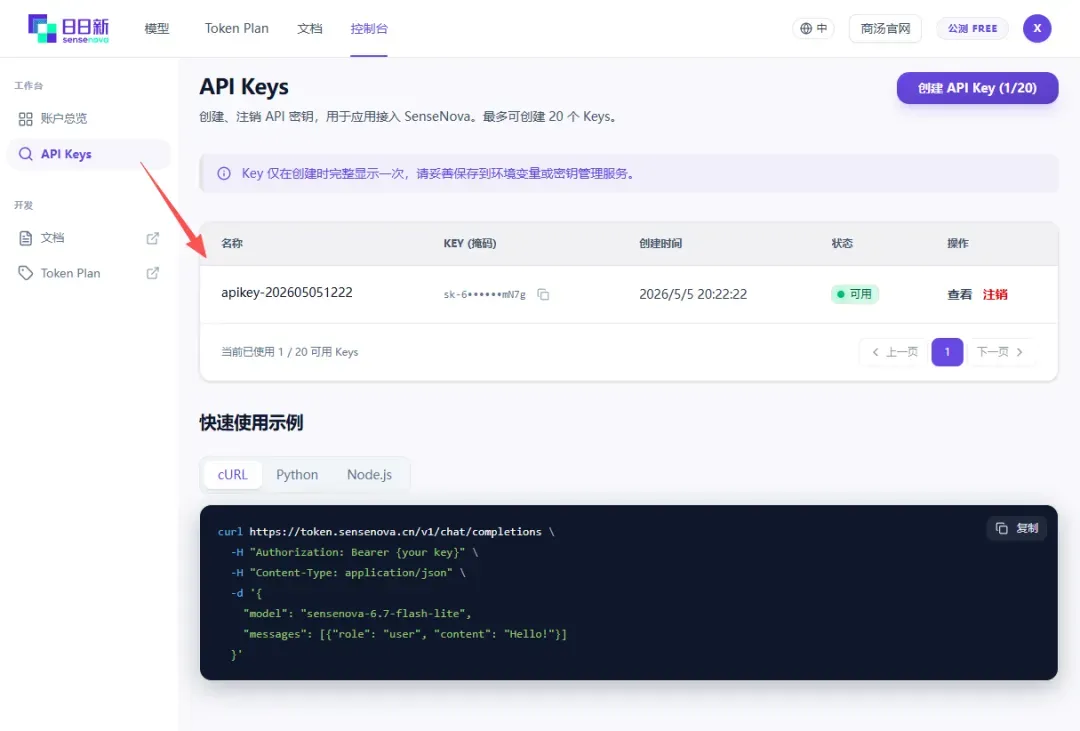Click the 账户总览 grid icon
The image size is (1080, 731).
[25, 119]
